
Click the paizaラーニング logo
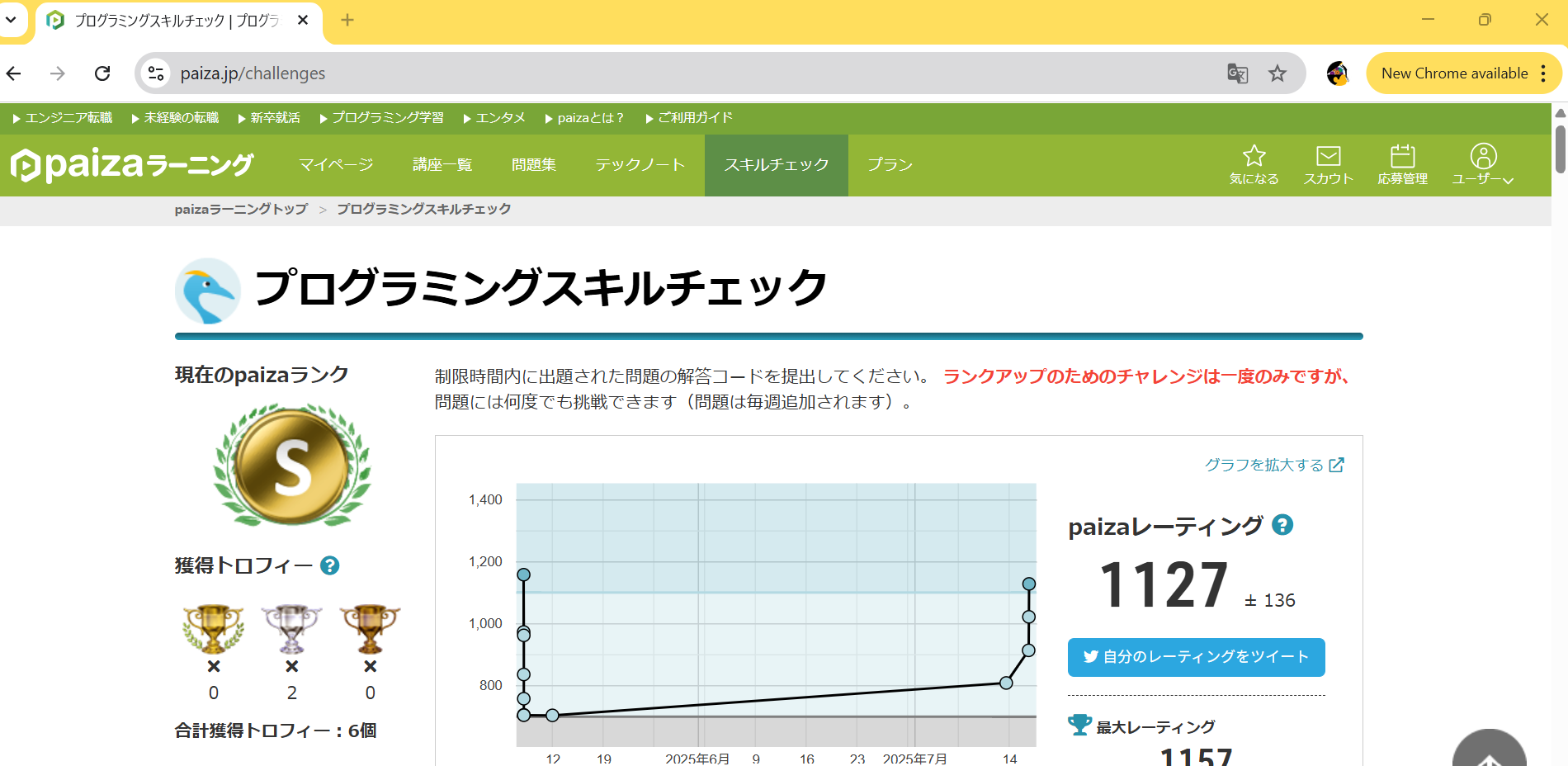(x=132, y=165)
